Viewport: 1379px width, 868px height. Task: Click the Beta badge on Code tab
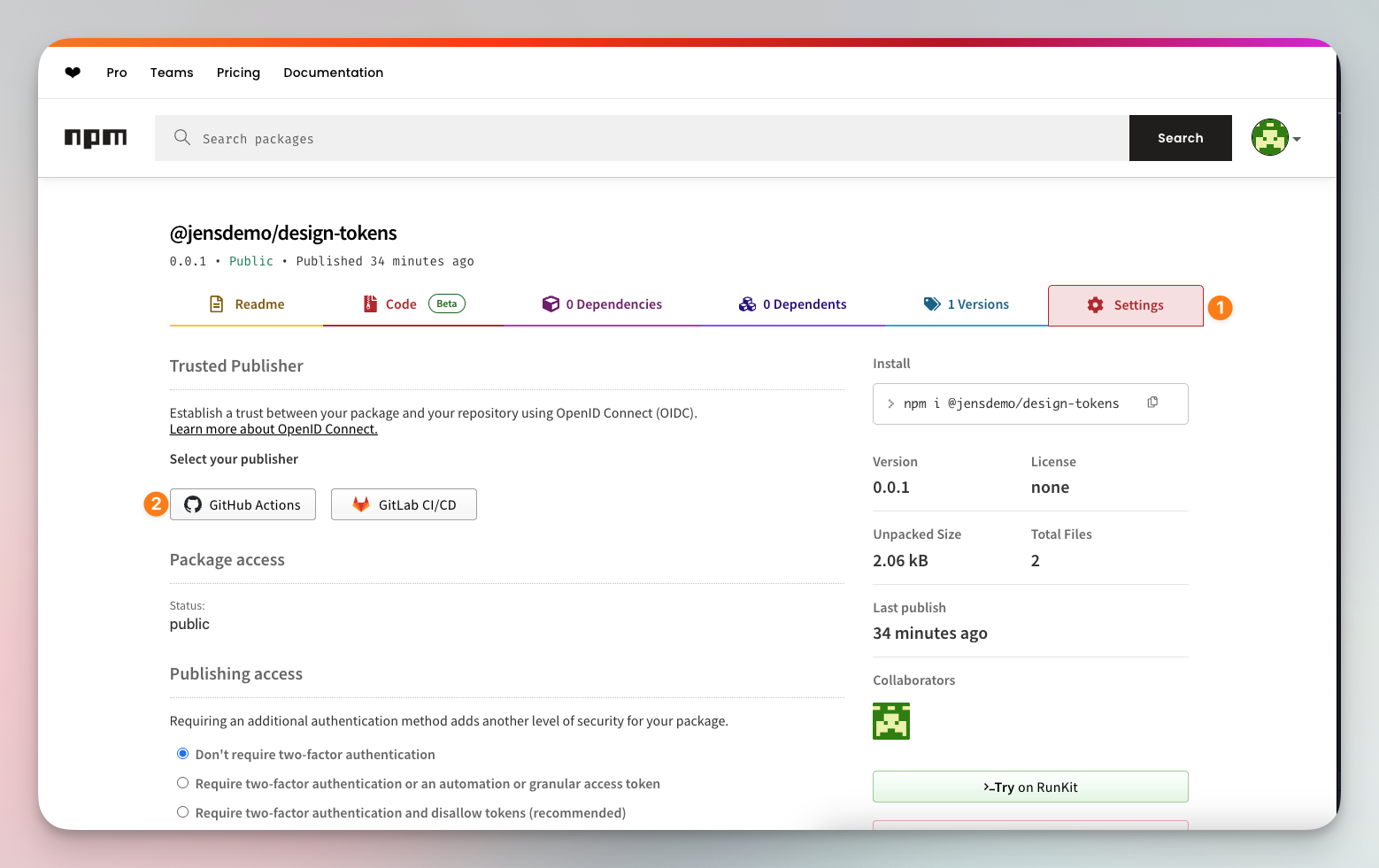point(447,303)
